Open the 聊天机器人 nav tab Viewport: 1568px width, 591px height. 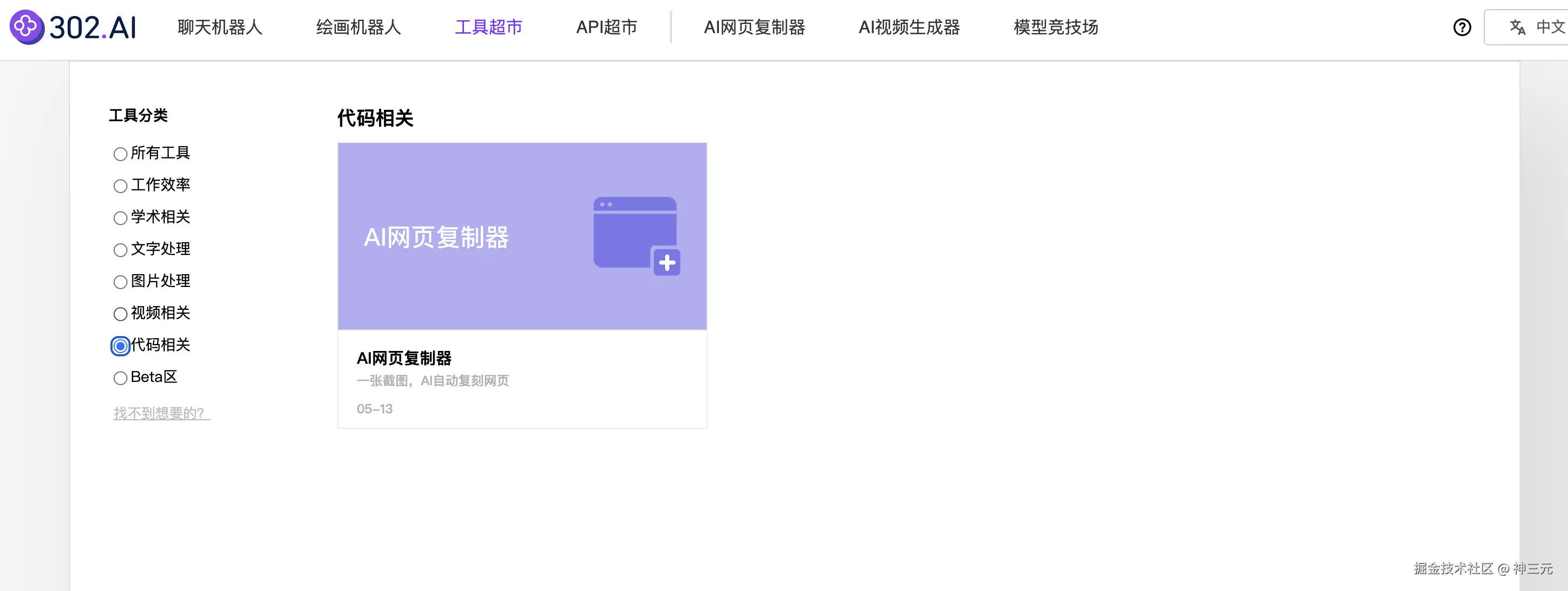220,27
